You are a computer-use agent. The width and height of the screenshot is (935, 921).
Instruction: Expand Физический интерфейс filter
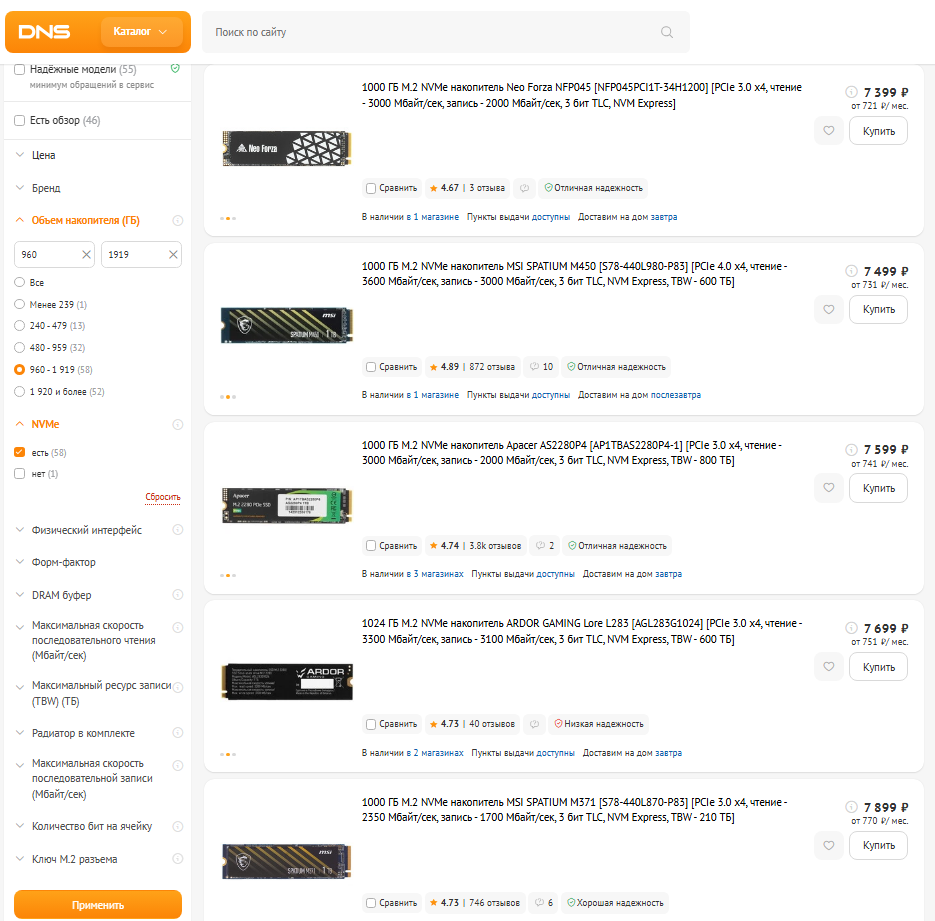[86, 530]
